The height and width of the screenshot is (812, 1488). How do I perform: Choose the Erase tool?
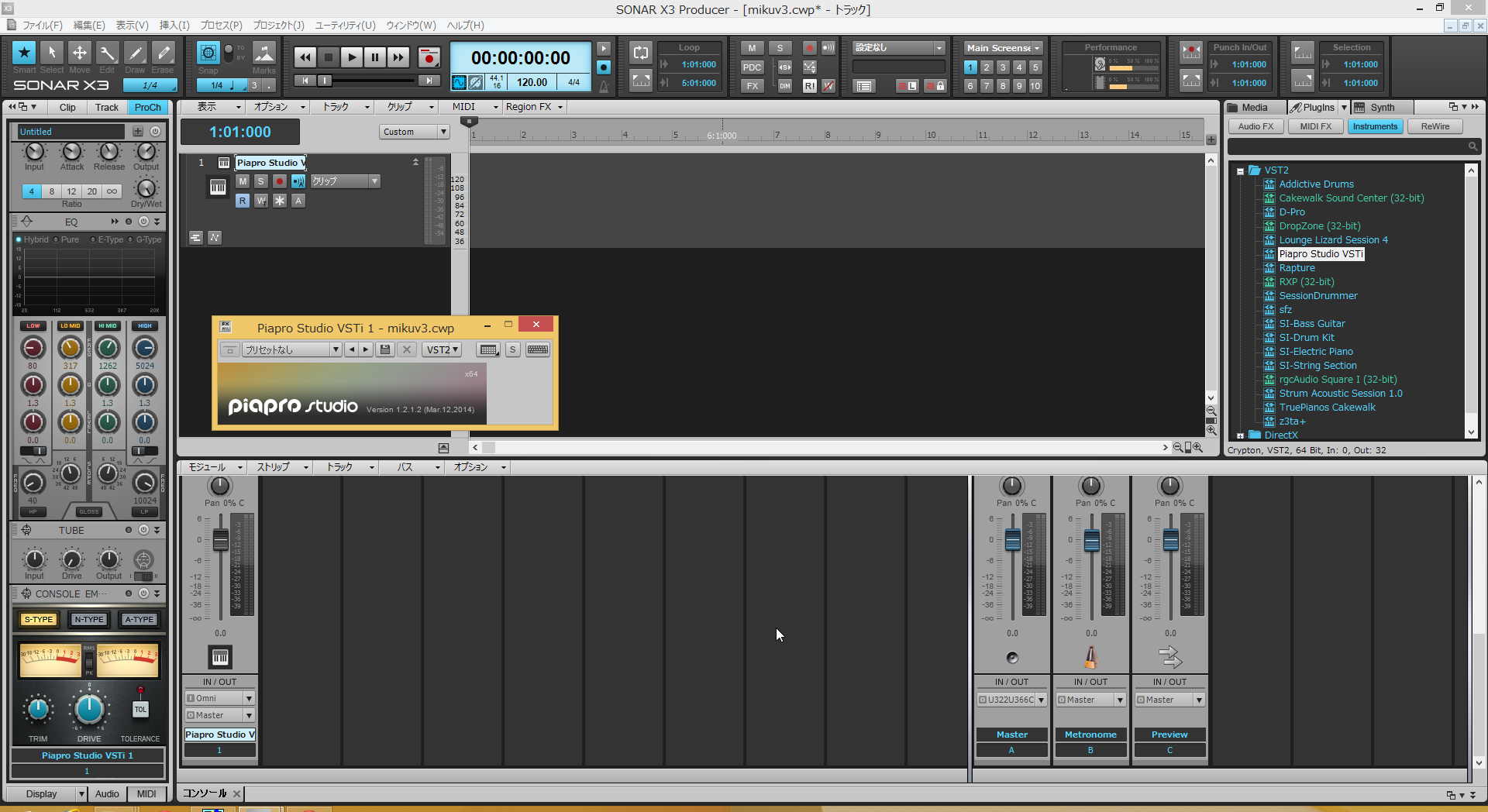(x=163, y=53)
